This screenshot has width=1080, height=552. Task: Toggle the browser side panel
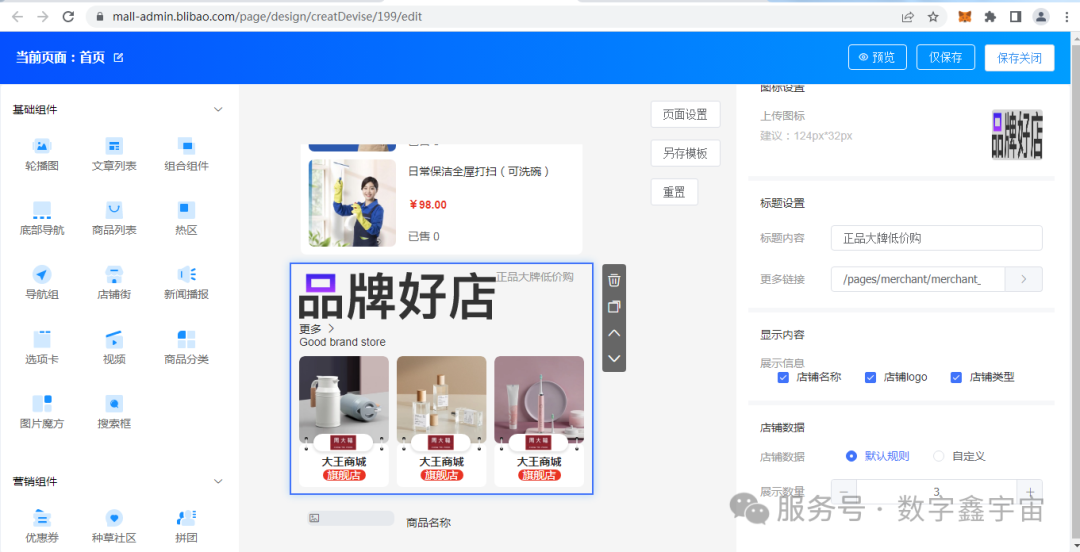(x=1015, y=17)
